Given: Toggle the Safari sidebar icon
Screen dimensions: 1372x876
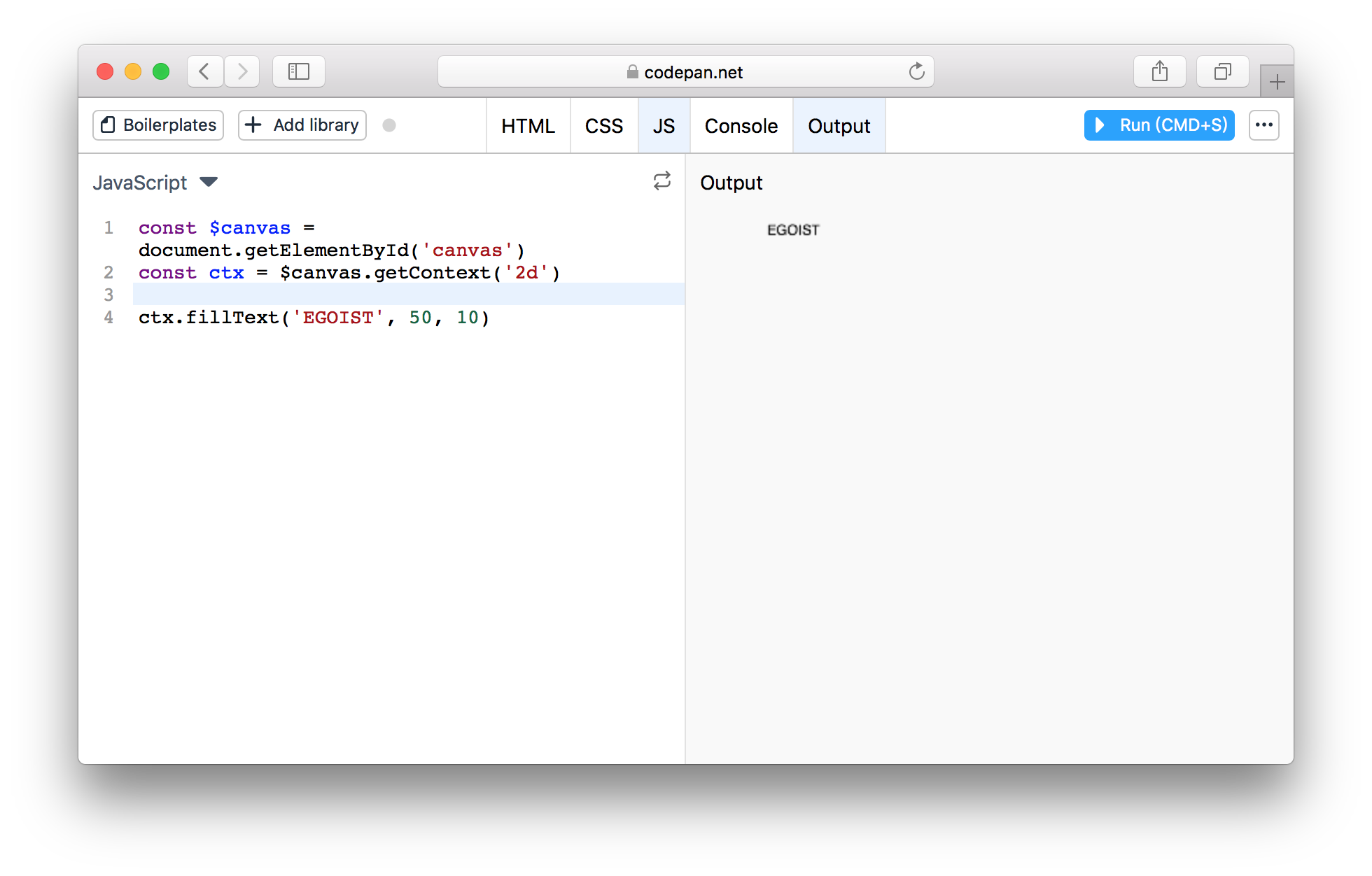Looking at the screenshot, I should point(299,71).
